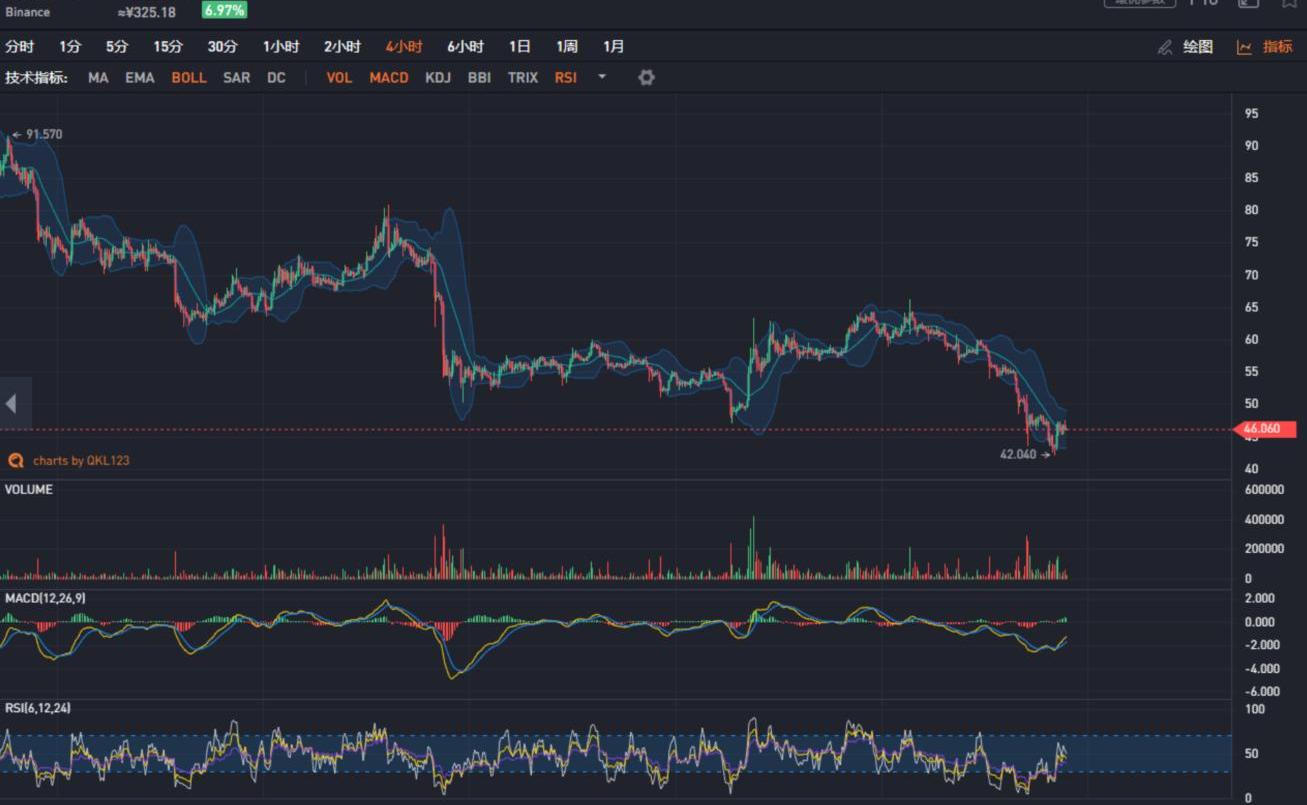
Task: Click the green 6.97% change badge
Action: point(224,10)
